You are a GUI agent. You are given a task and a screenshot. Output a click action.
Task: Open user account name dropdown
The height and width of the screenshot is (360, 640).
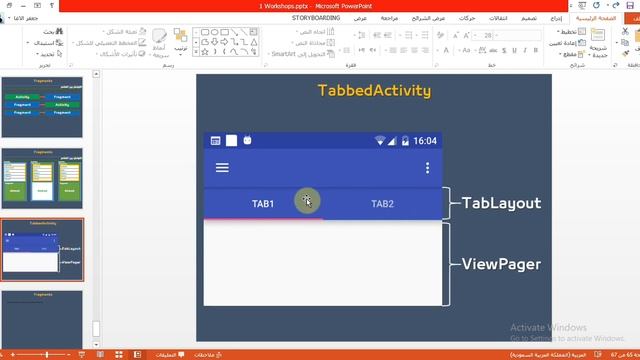pyautogui.click(x=23, y=18)
